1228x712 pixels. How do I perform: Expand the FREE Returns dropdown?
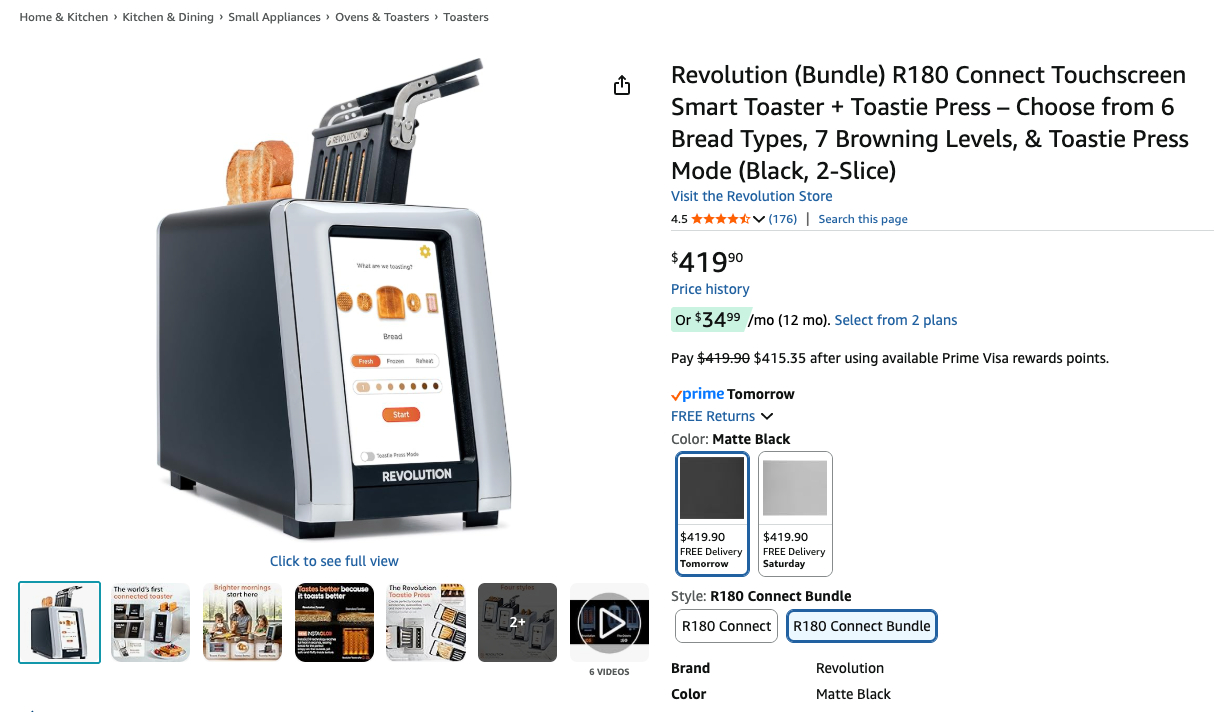[767, 416]
